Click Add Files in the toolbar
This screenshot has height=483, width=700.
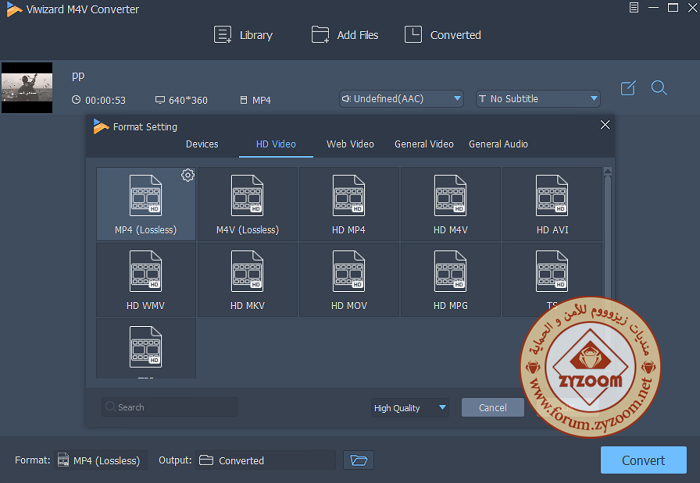coord(345,35)
